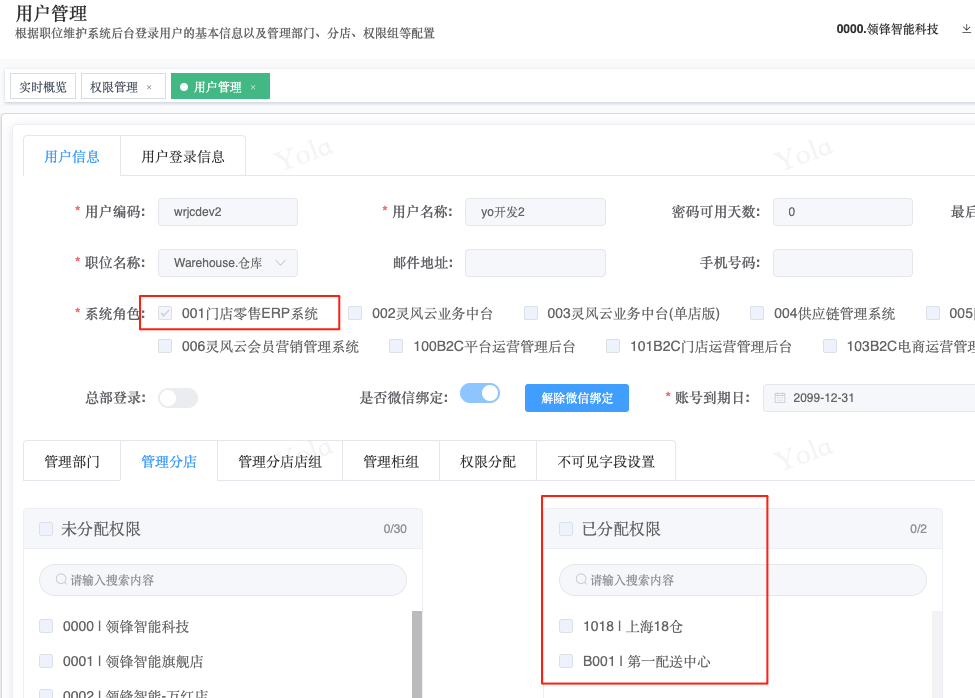This screenshot has width=975, height=698.
Task: Check the 006灵凤云会员营销管理系统 role
Action: tap(165, 346)
